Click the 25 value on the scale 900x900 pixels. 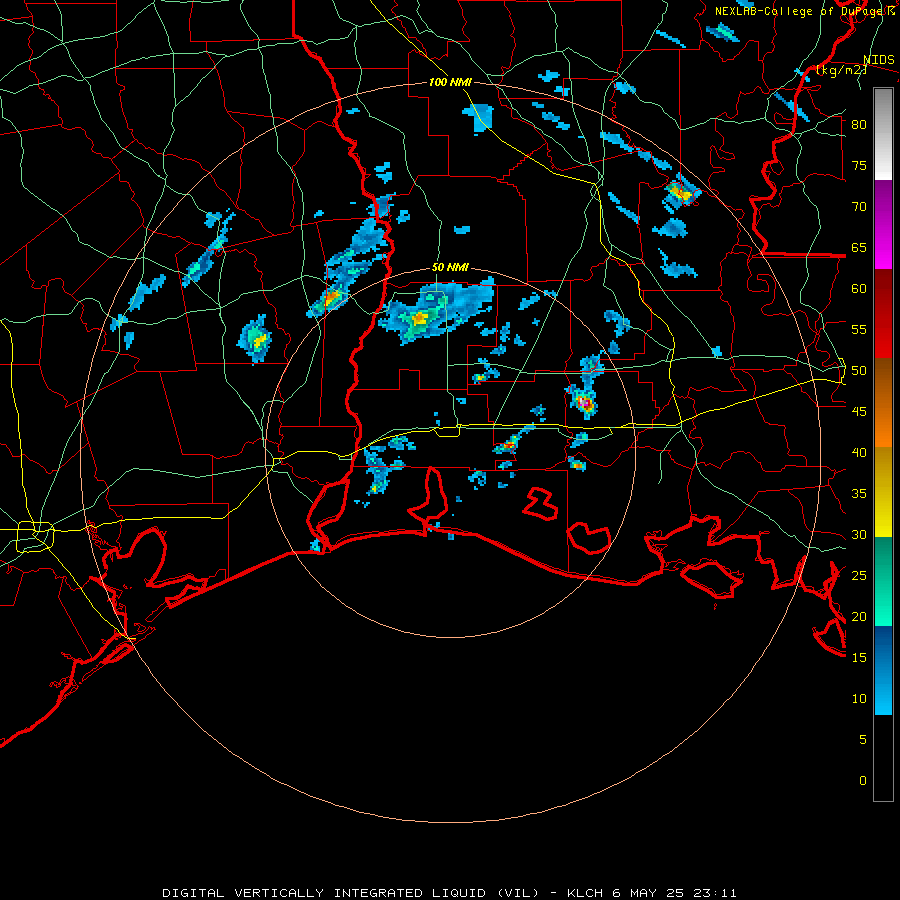coord(859,576)
